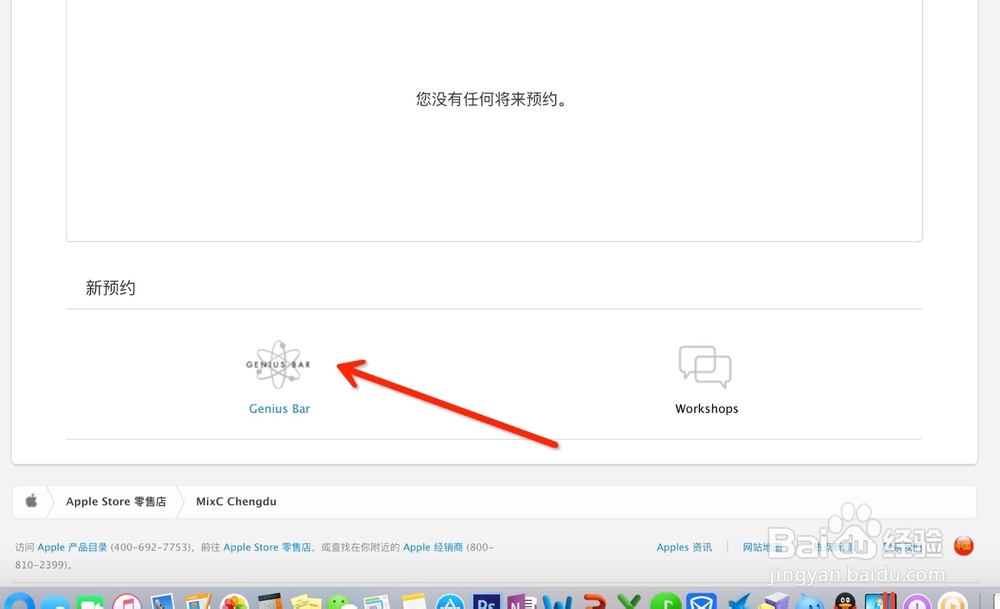Screen dimensions: 1000x609
Task: Click the China region flag icon
Action: click(x=964, y=546)
